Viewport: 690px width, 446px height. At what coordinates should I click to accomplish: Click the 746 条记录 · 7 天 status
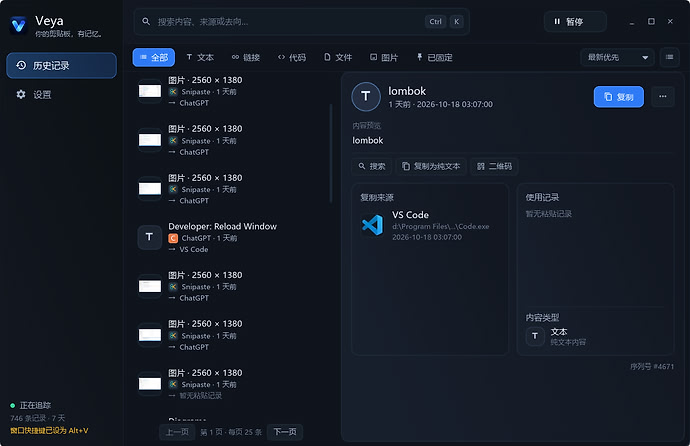pos(37,418)
